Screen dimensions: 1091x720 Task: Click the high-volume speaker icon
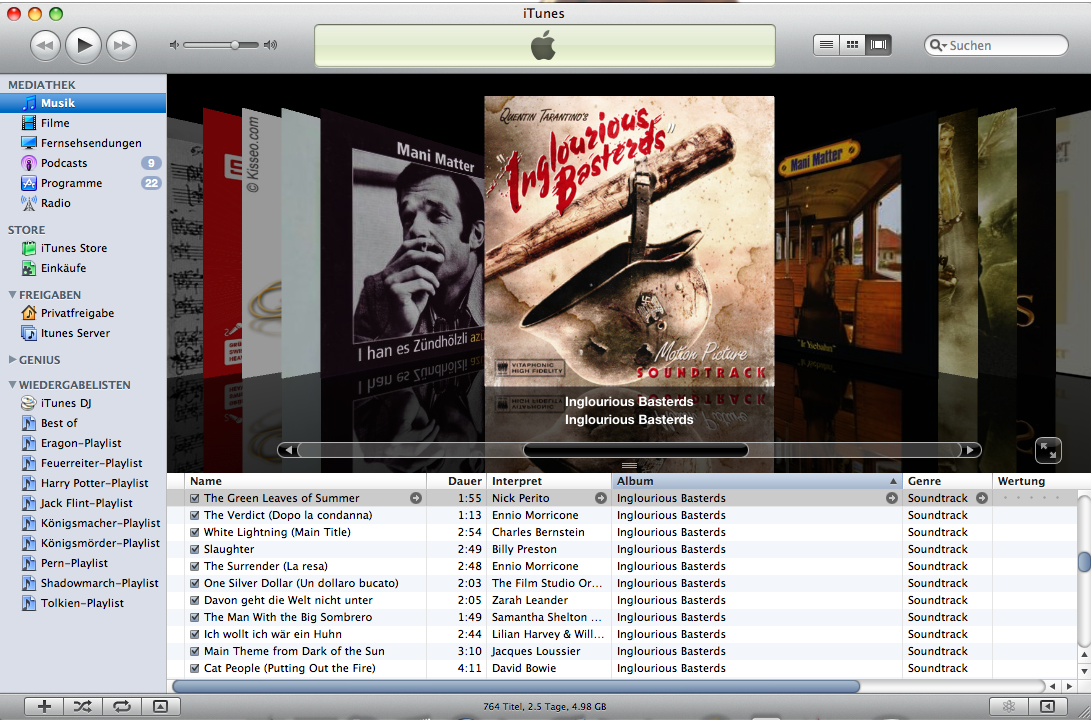pyautogui.click(x=271, y=45)
